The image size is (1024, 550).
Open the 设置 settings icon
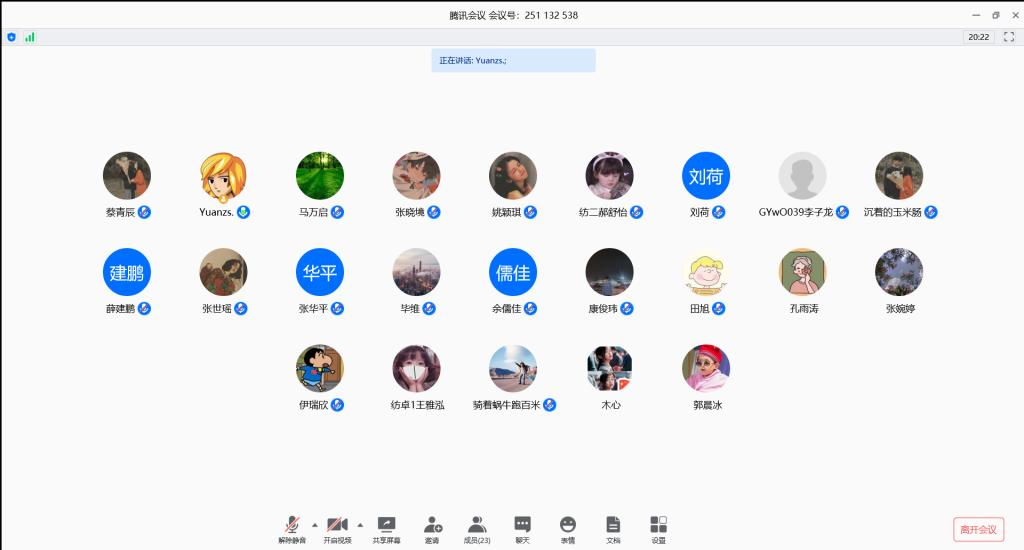click(658, 527)
